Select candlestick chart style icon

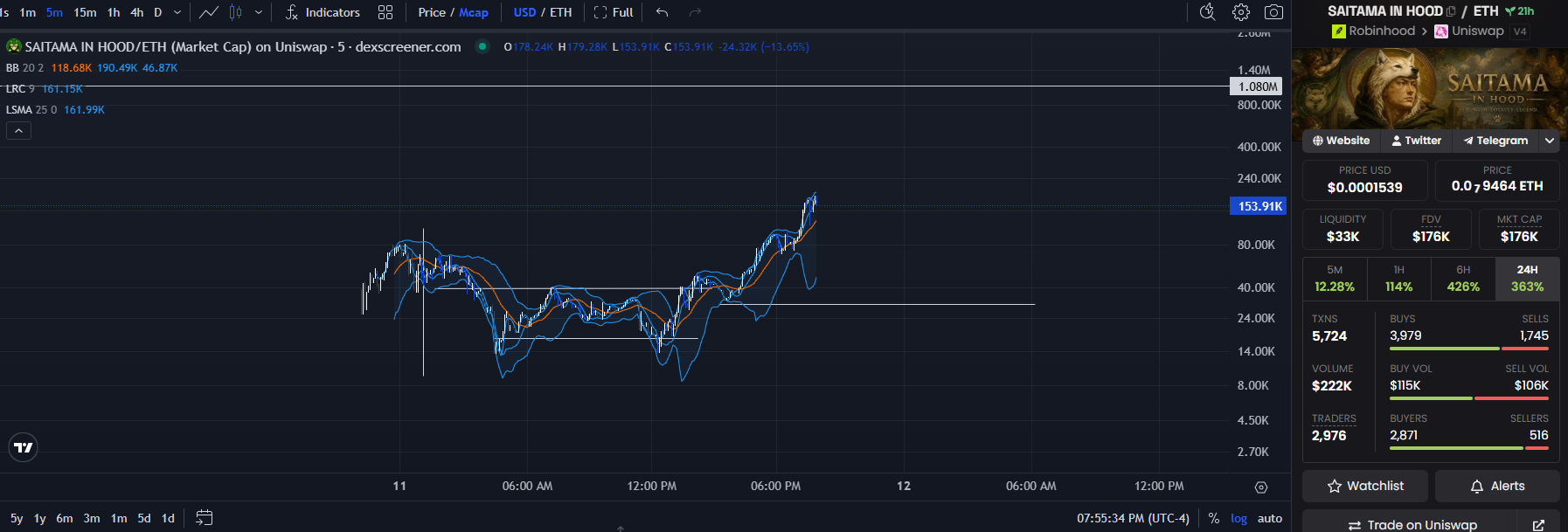tap(236, 12)
